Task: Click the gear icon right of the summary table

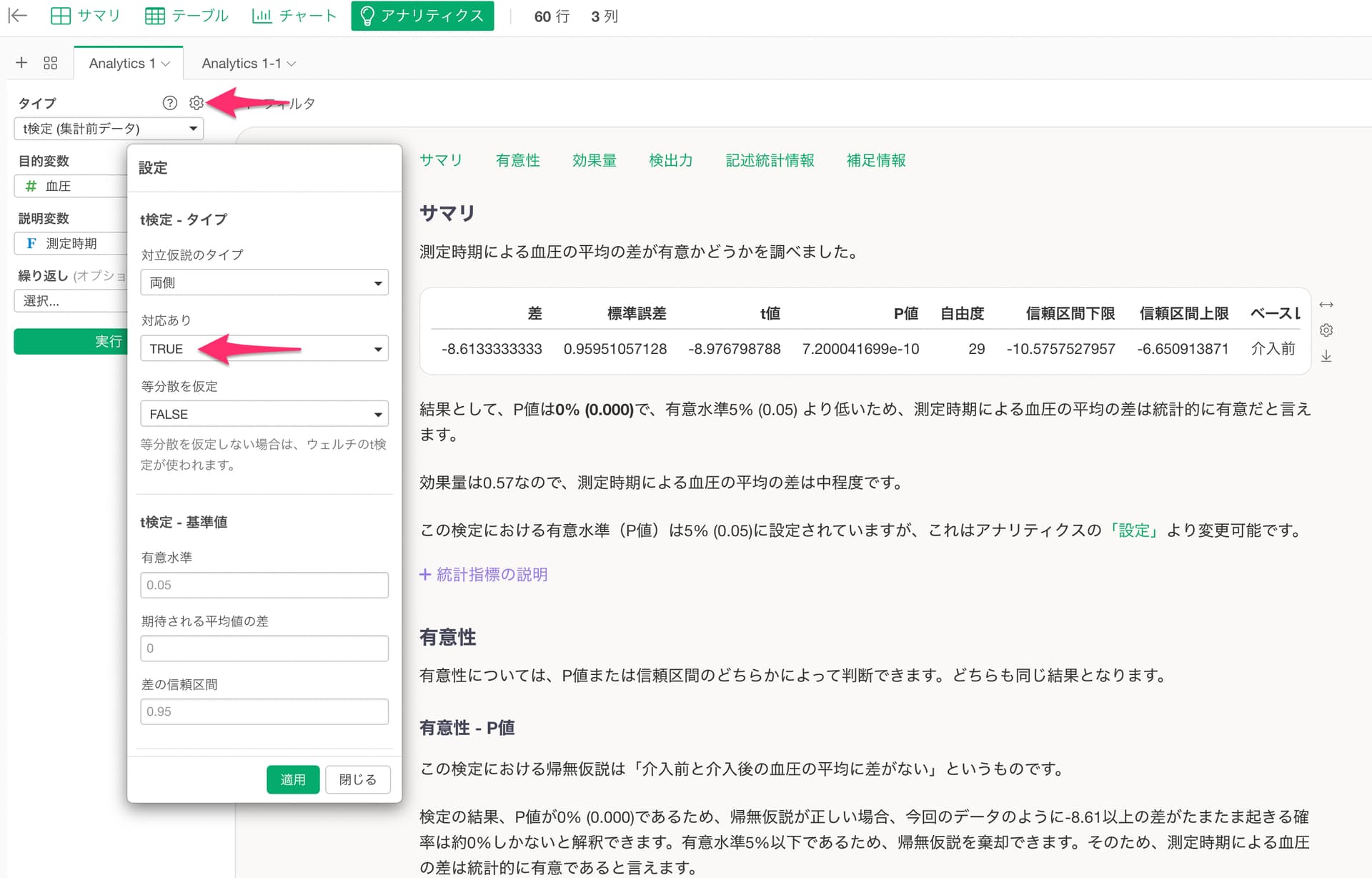Action: tap(1326, 330)
